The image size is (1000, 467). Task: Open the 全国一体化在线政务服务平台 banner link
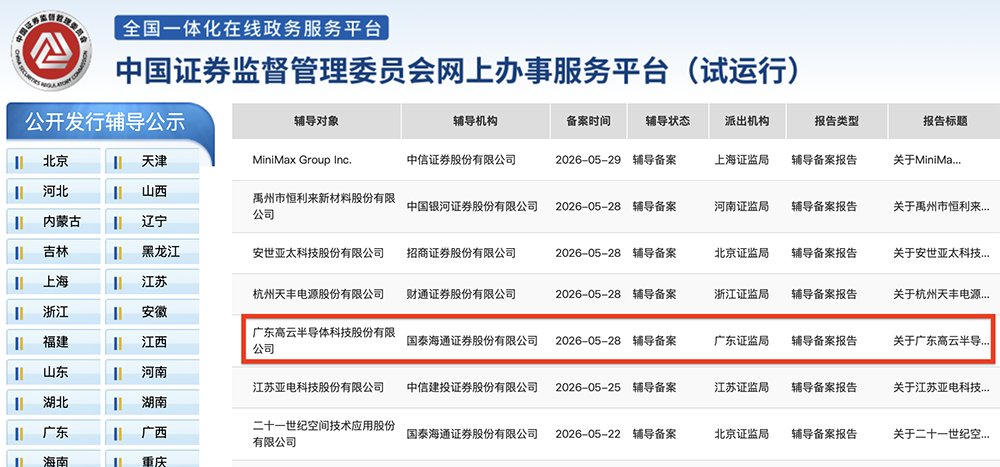[x=251, y=27]
